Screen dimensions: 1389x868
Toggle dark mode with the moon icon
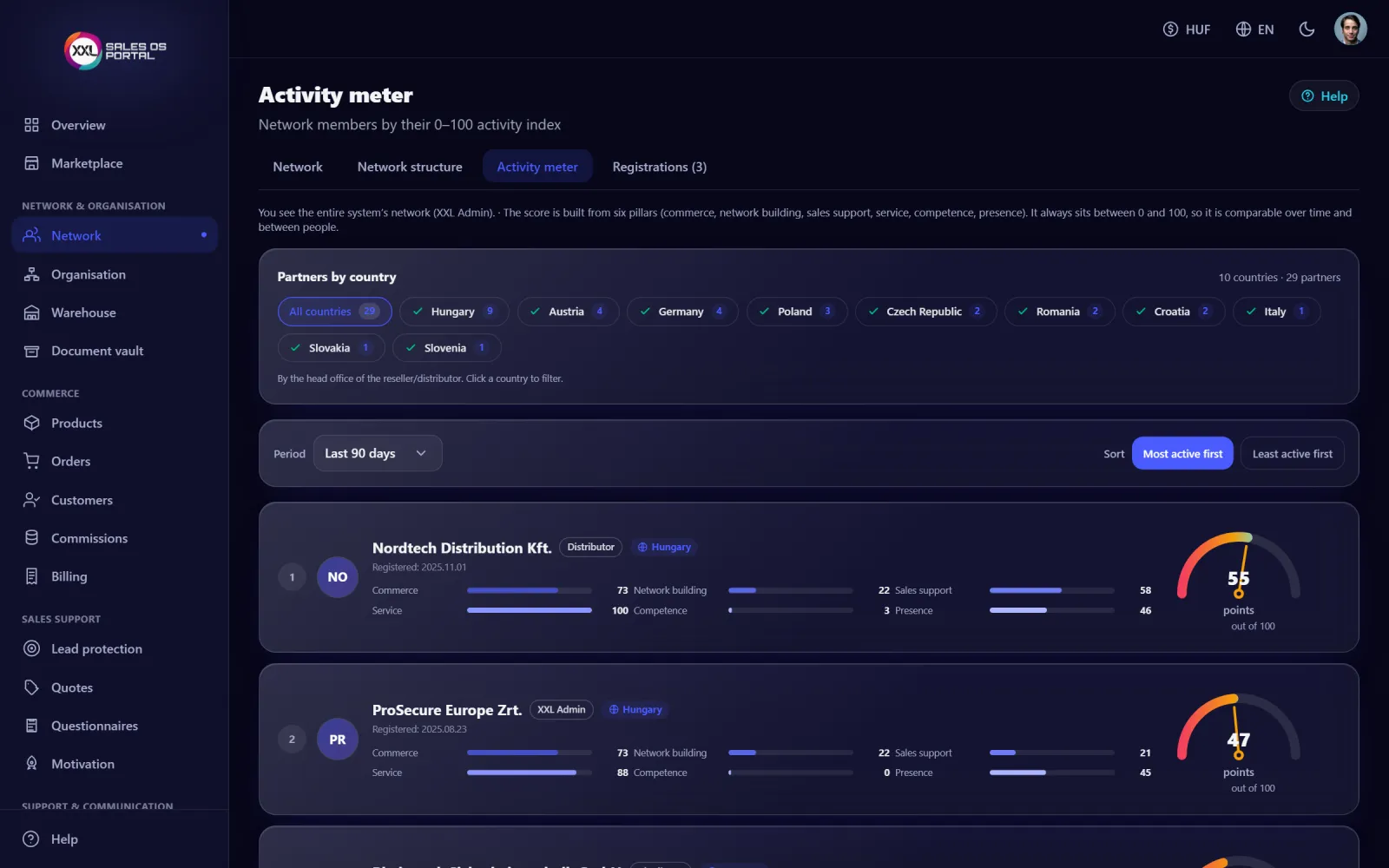[1307, 30]
